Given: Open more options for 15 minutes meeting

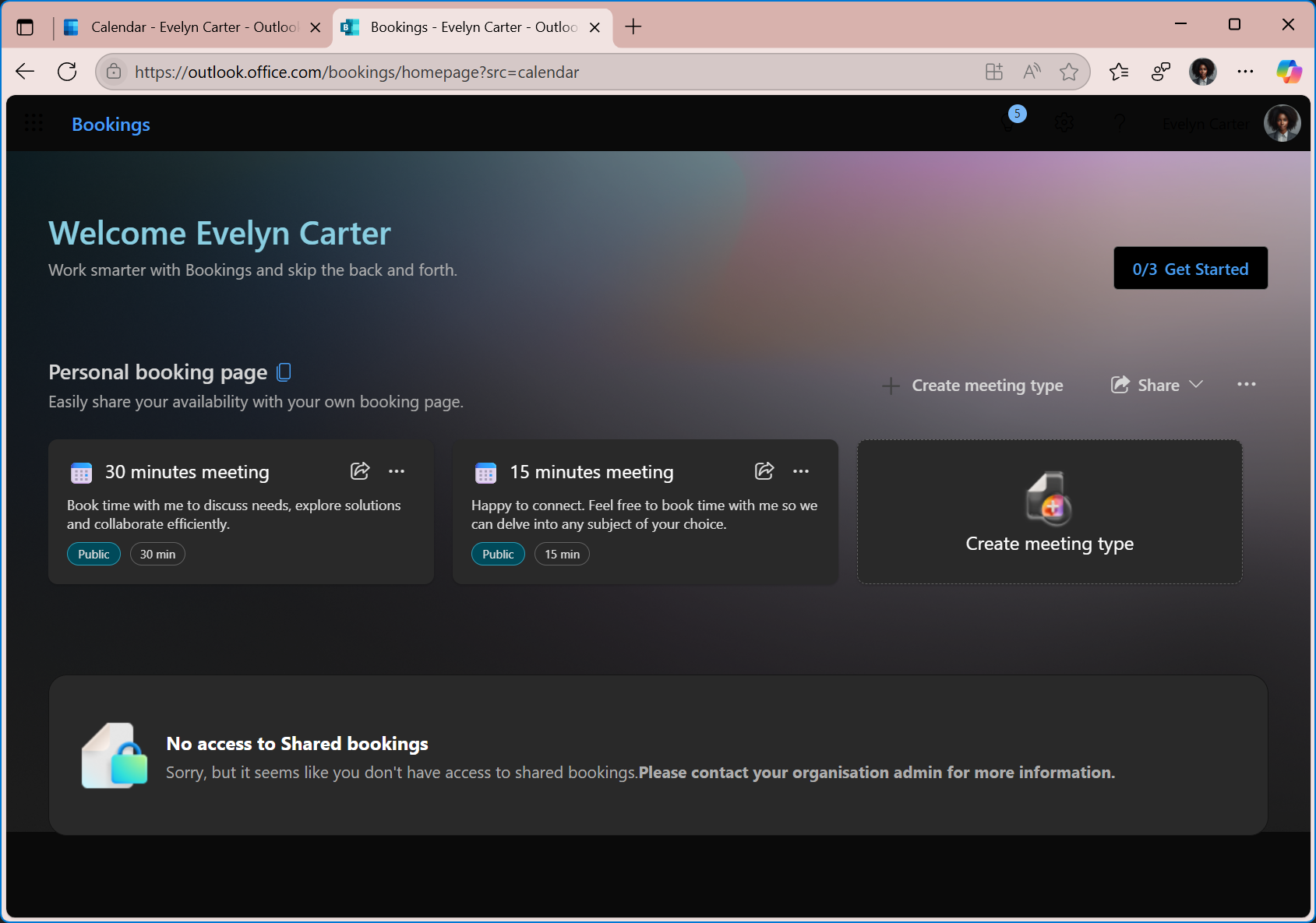Looking at the screenshot, I should 801,471.
